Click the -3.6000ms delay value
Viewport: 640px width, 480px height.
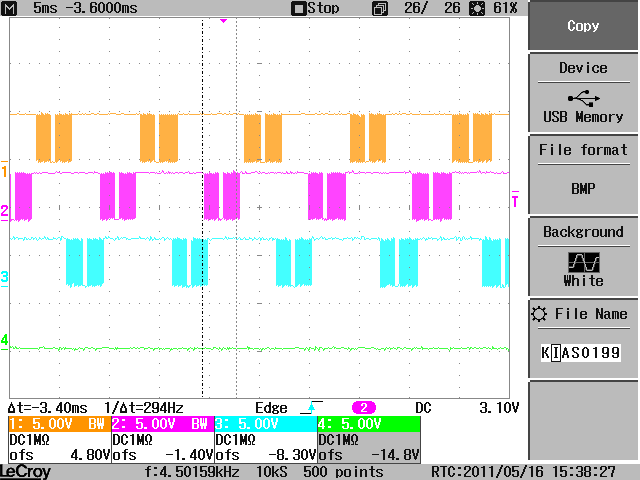(x=101, y=8)
